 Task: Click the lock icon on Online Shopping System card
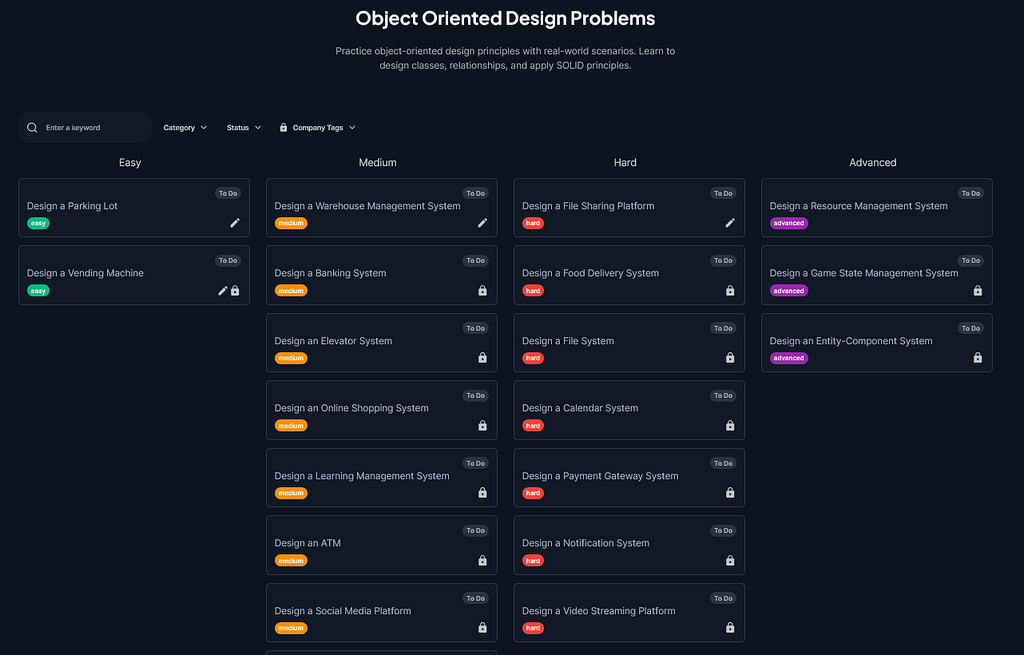[483, 426]
